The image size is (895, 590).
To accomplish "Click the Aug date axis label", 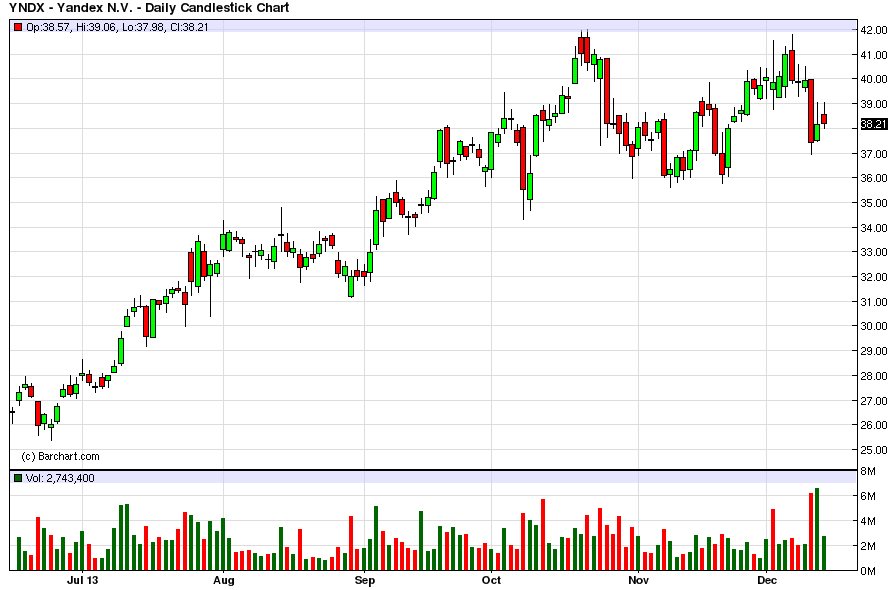I will (223, 580).
